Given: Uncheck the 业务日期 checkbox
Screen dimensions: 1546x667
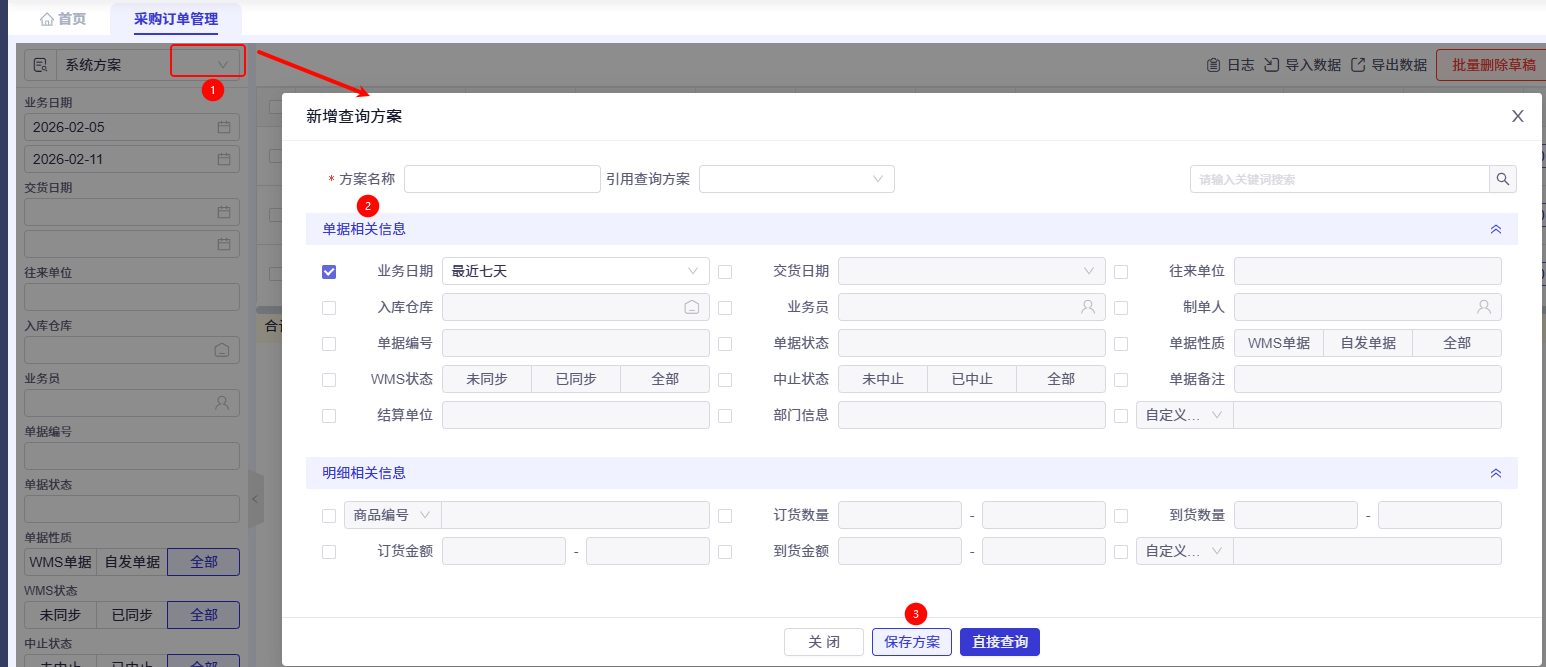Looking at the screenshot, I should pos(329,272).
